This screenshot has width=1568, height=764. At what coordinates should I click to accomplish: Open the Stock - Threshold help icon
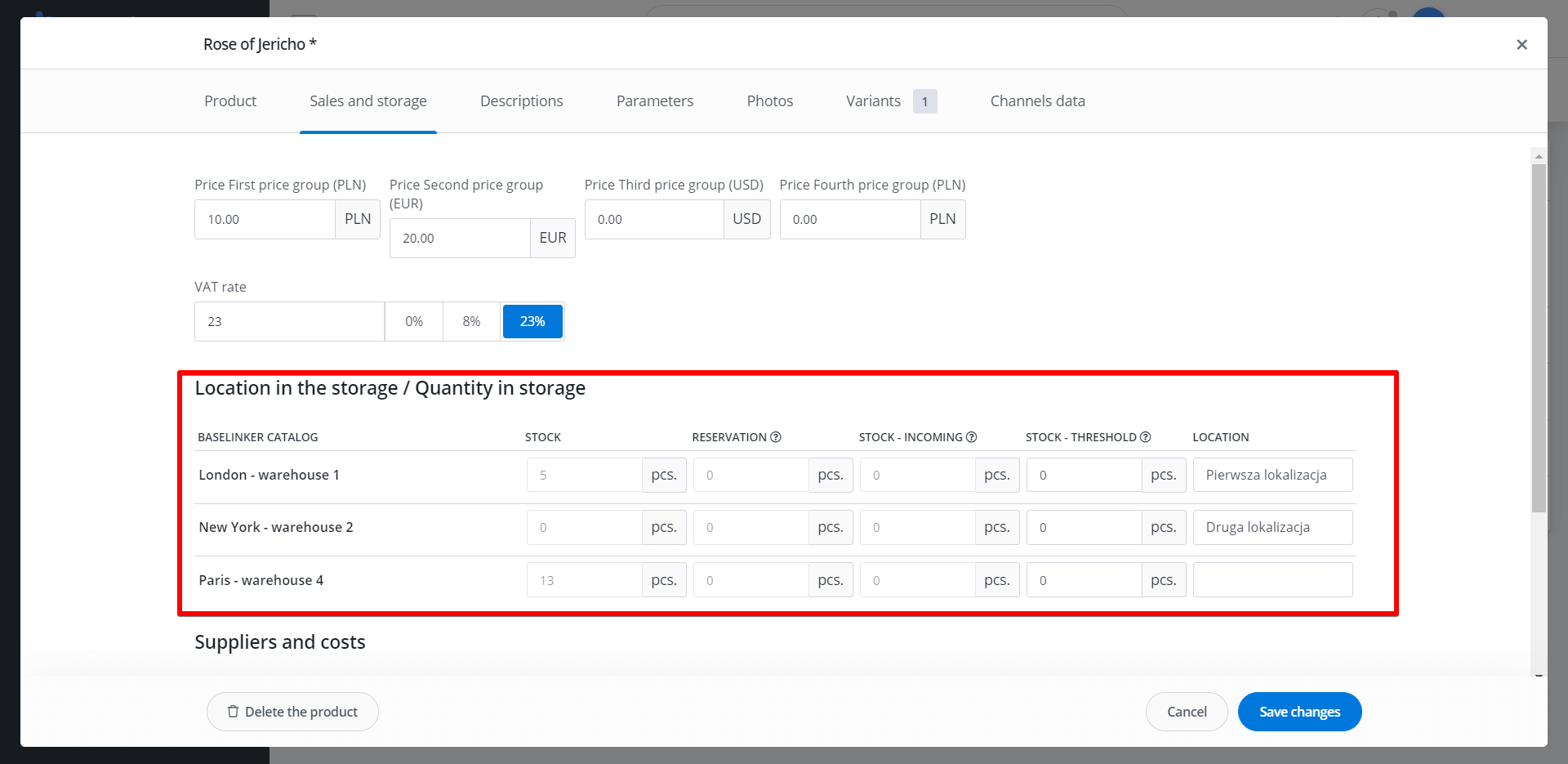[1145, 437]
